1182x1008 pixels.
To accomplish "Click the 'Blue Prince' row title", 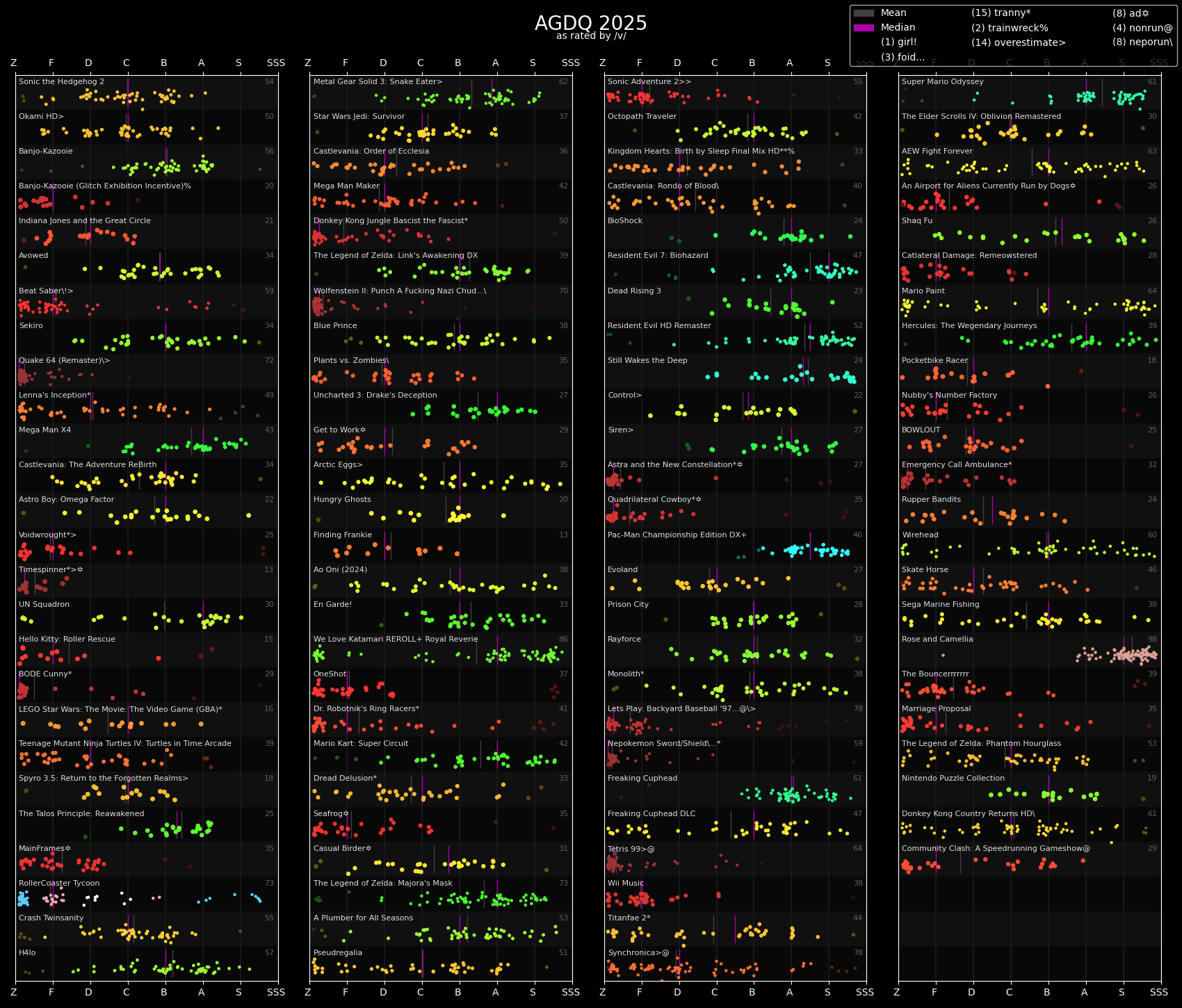I will click(335, 326).
